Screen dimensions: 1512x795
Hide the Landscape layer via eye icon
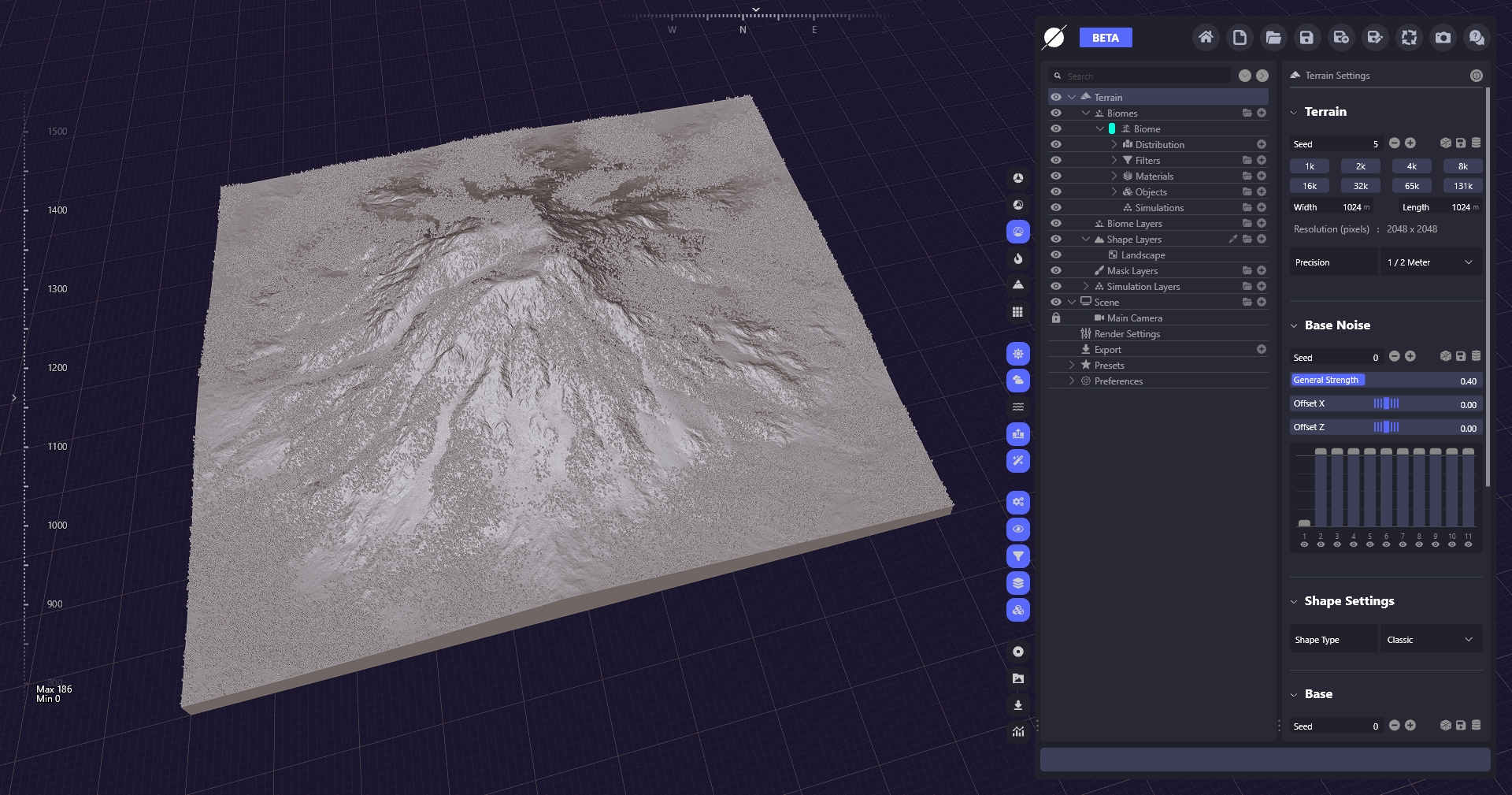pyautogui.click(x=1056, y=255)
